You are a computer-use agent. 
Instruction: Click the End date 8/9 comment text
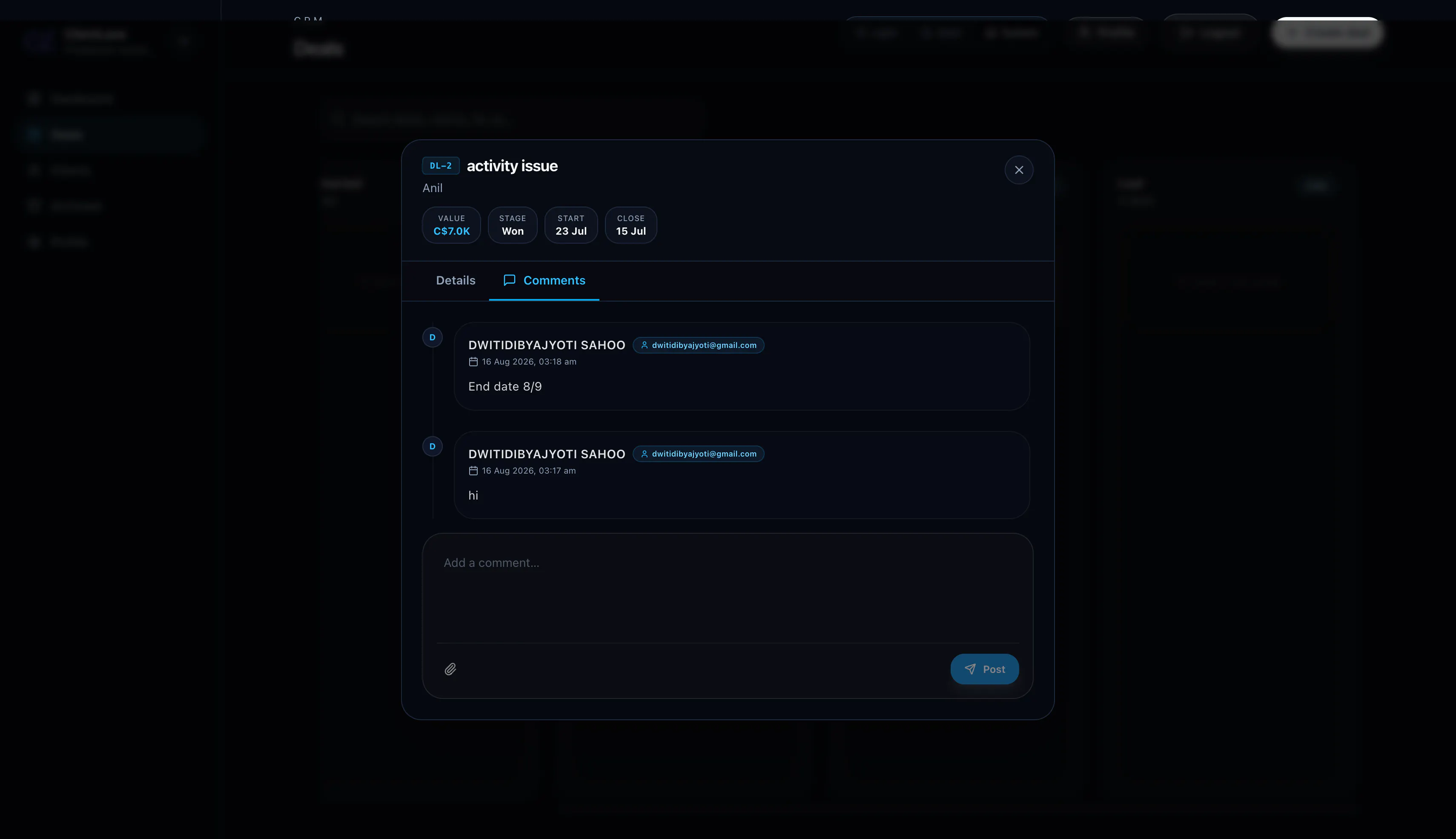click(505, 387)
